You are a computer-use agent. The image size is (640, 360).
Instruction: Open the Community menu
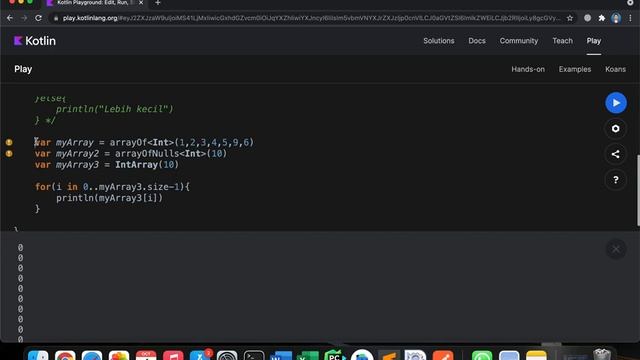tap(519, 41)
